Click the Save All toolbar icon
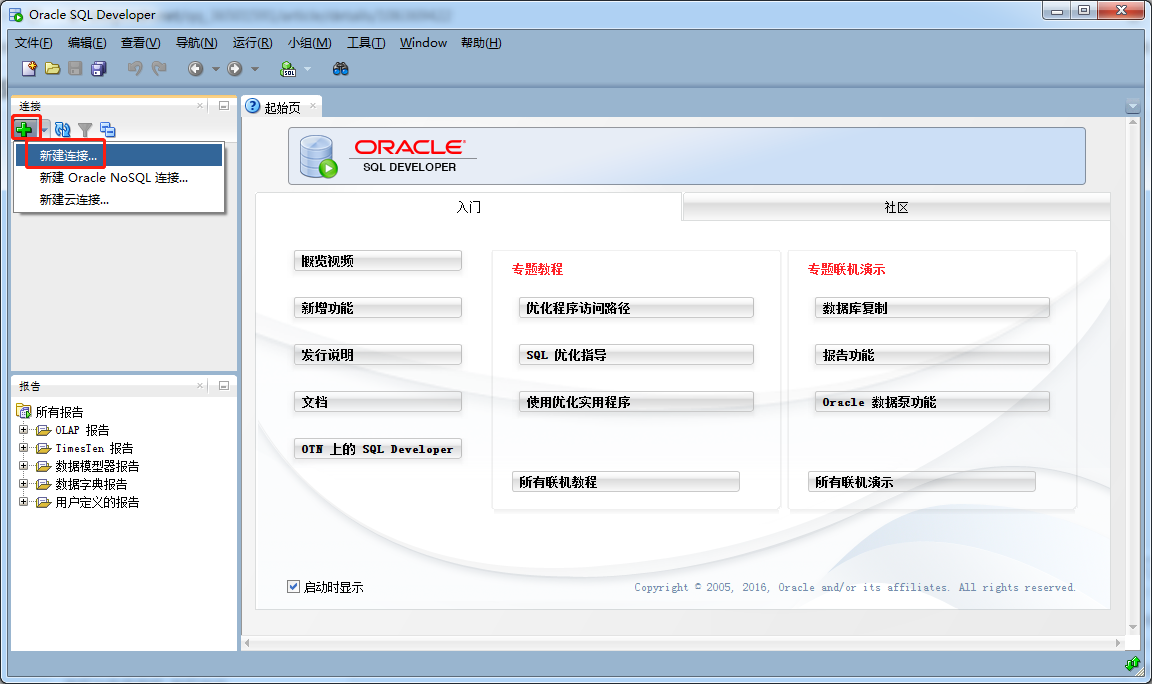The image size is (1152, 684). 98,68
